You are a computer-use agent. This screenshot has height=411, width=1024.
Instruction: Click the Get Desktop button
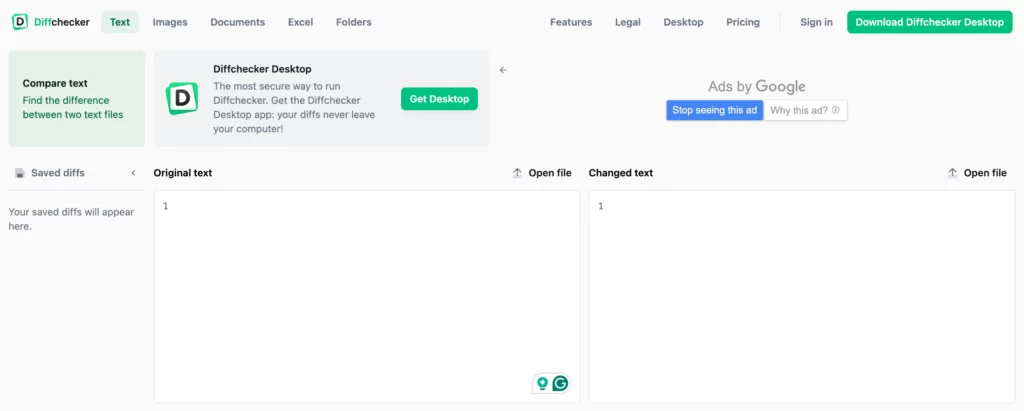point(439,99)
